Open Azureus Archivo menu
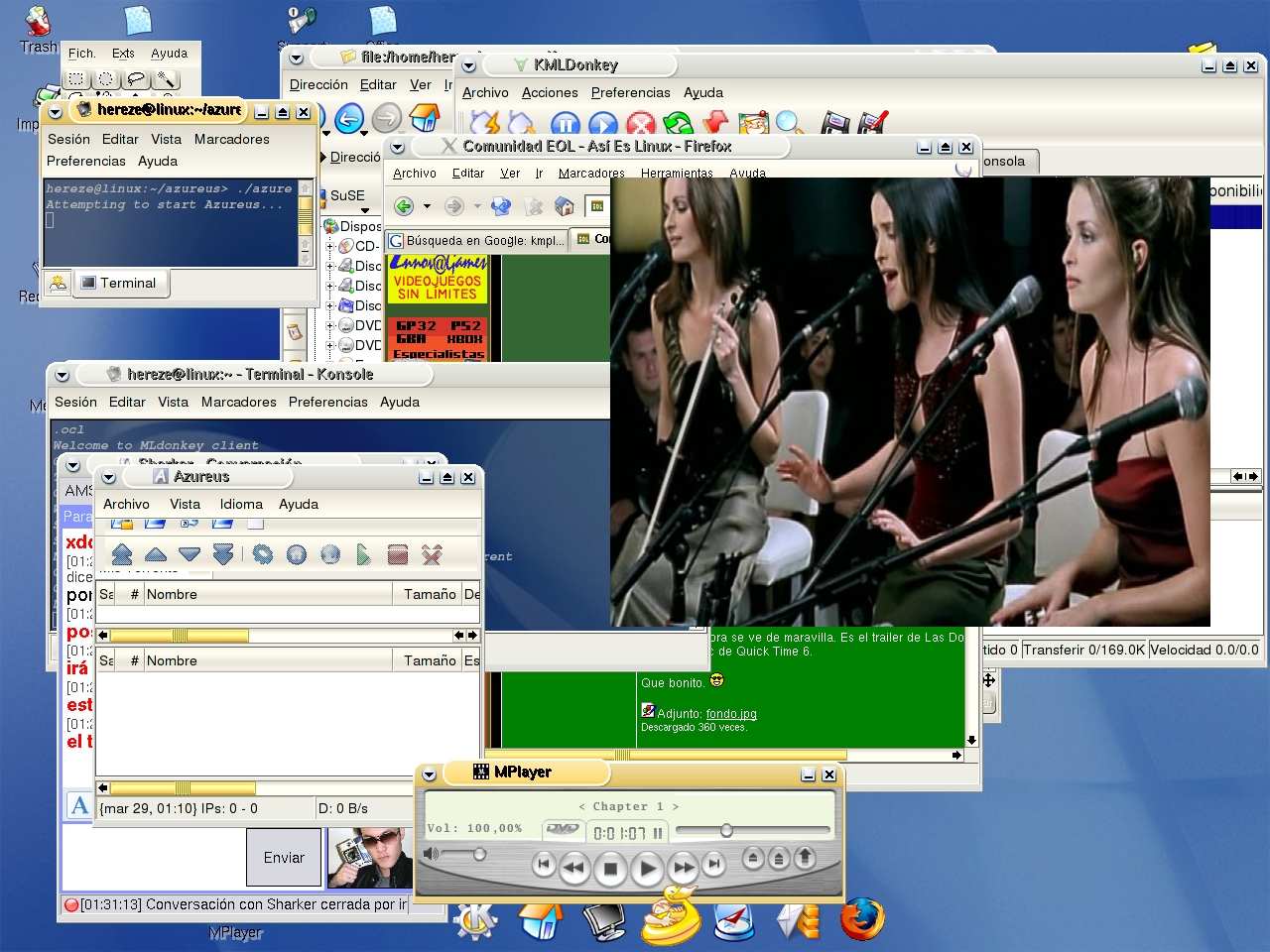 pos(126,504)
